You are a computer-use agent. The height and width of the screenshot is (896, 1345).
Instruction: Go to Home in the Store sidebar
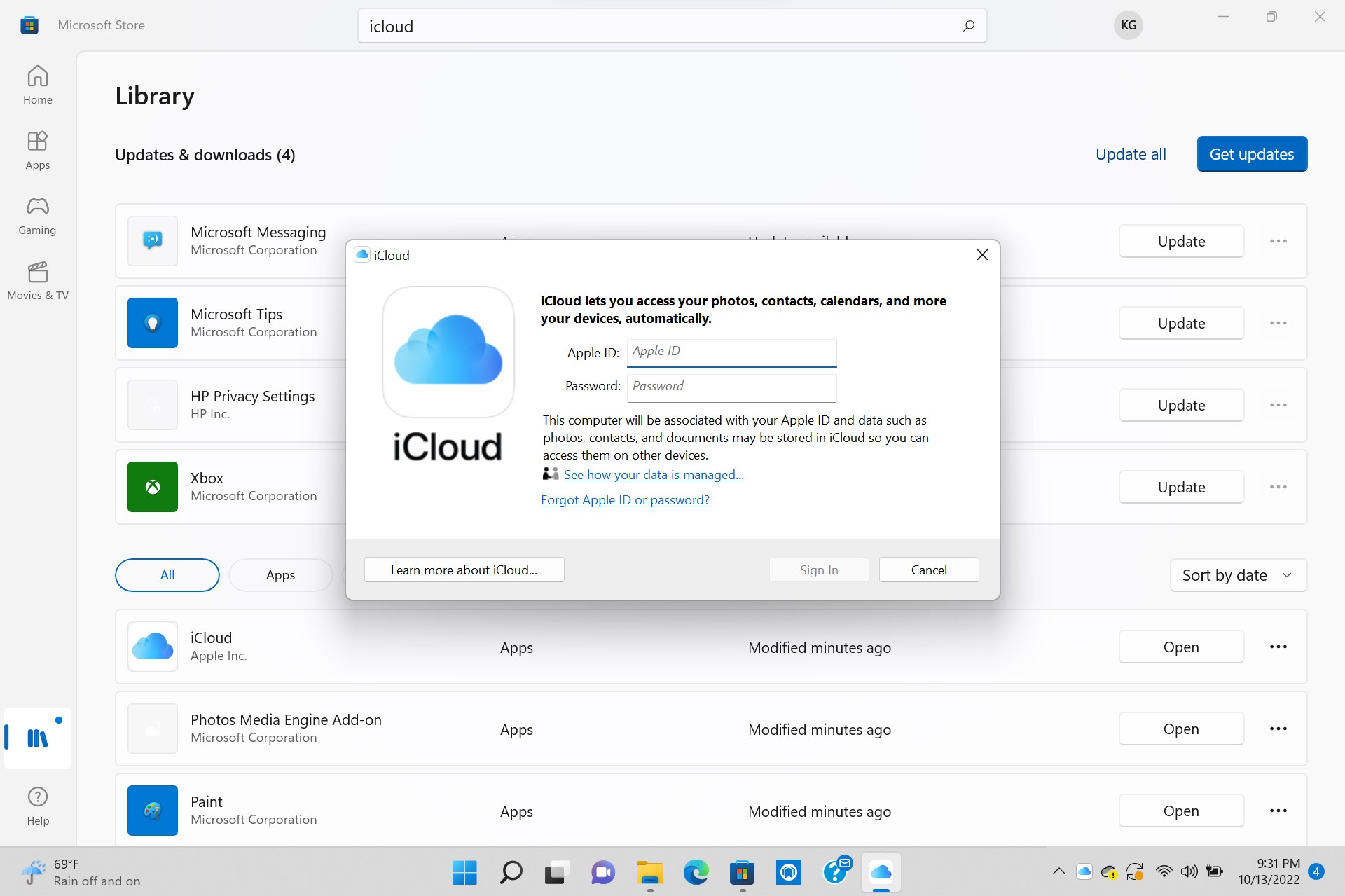point(37,85)
